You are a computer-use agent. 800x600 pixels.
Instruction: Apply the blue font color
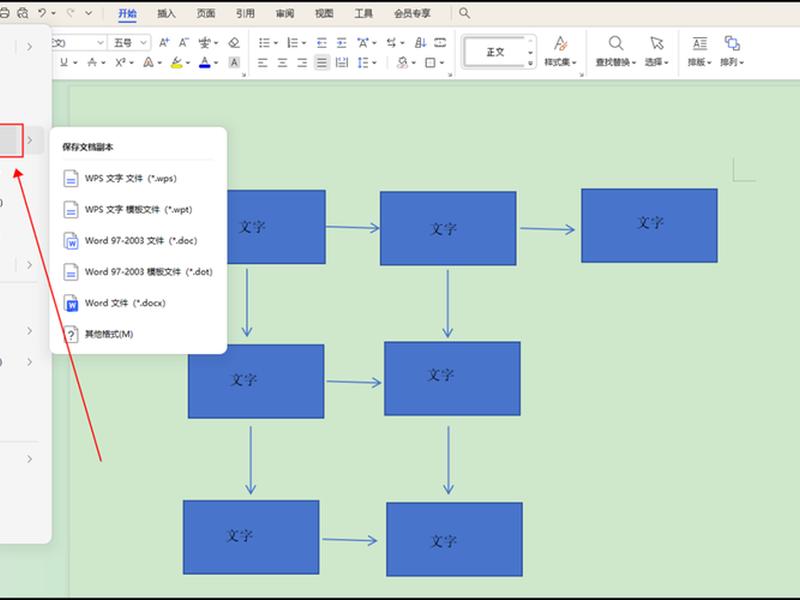click(205, 62)
